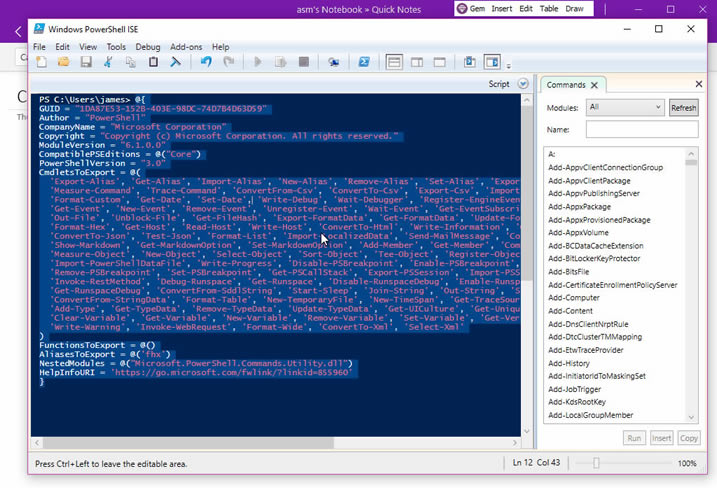Start PowerShell in a separate window

(x=365, y=62)
